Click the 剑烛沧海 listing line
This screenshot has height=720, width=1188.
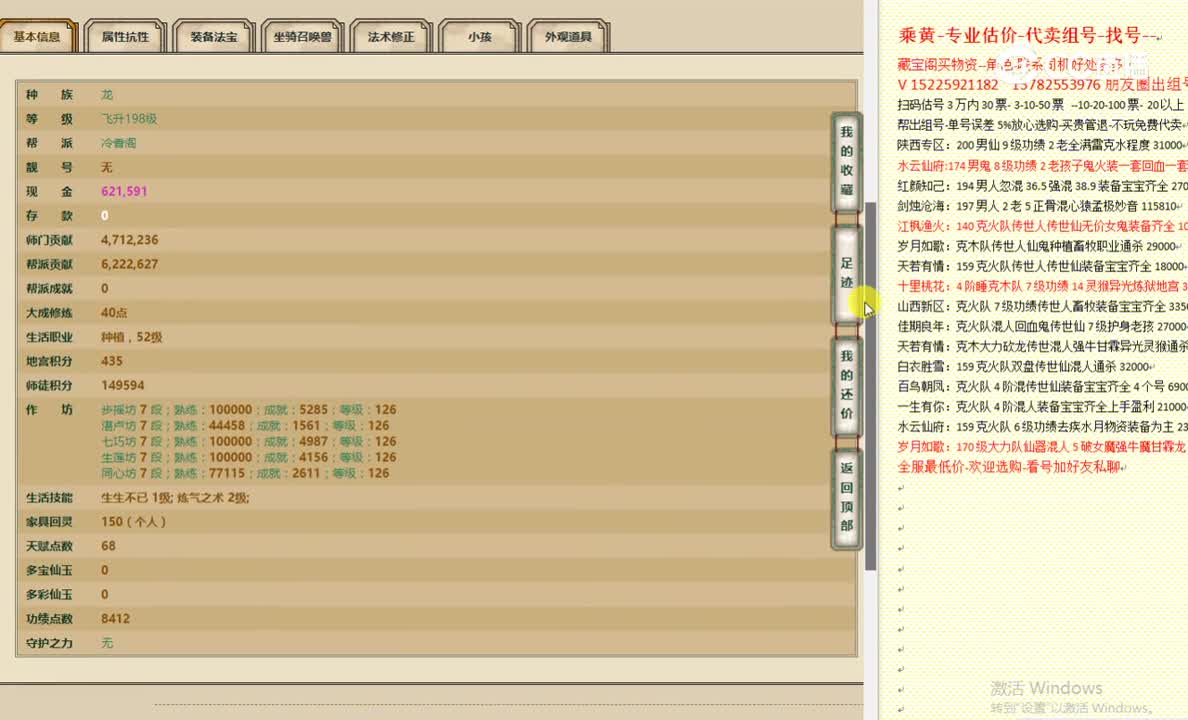point(1041,205)
